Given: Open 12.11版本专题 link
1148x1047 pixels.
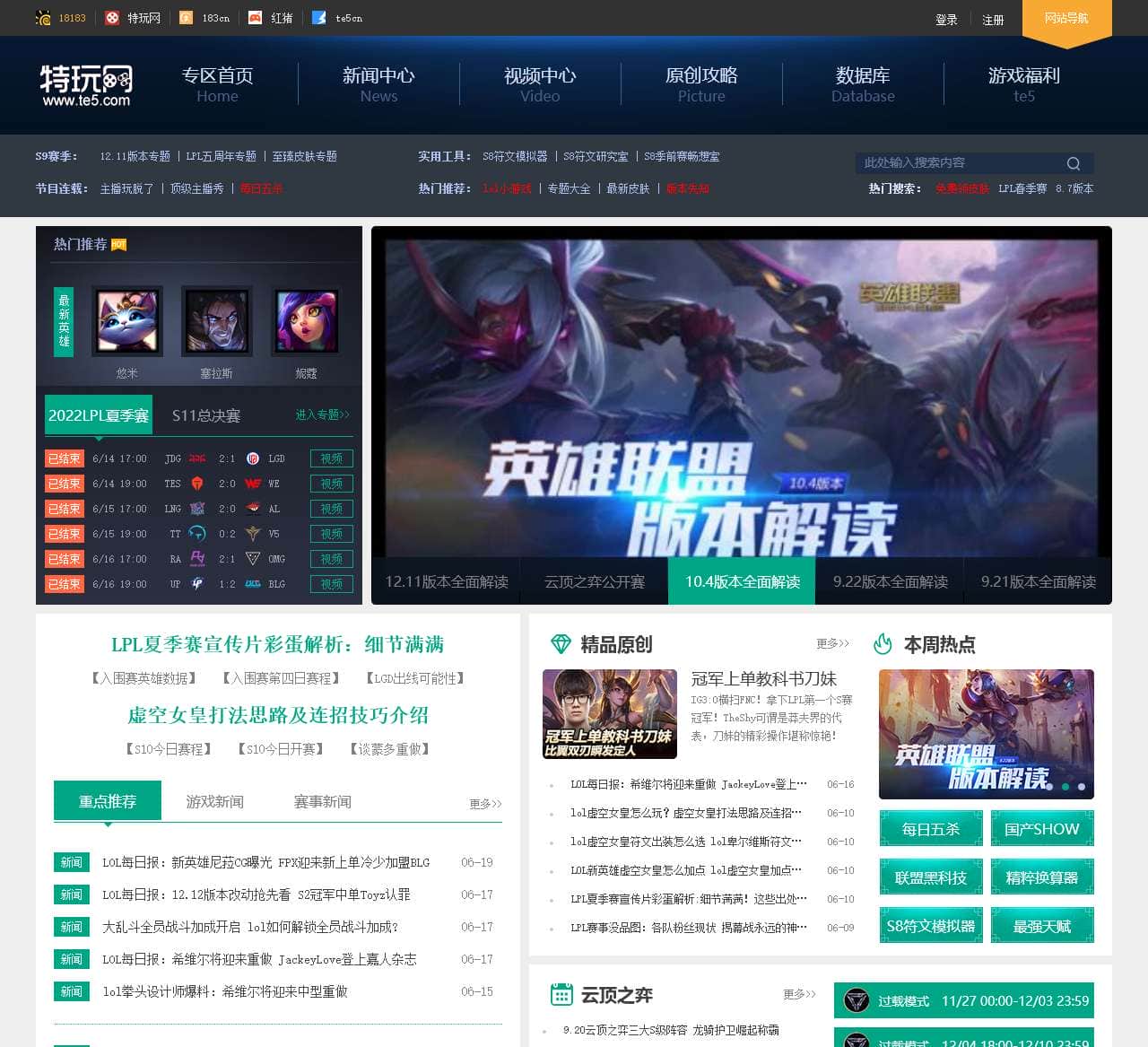Looking at the screenshot, I should pos(135,156).
